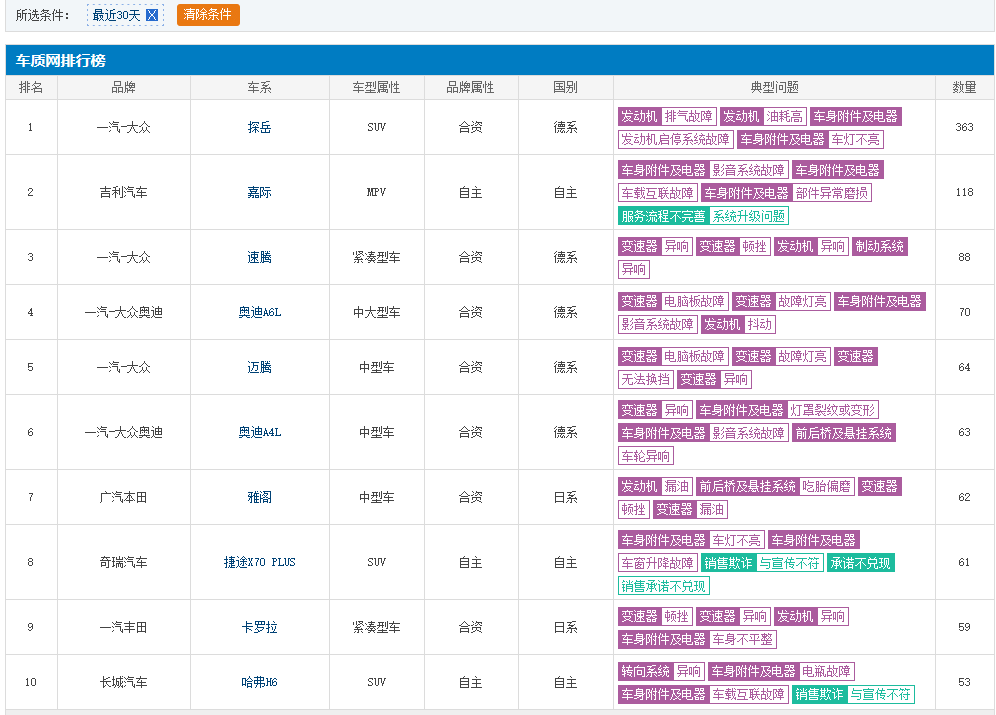The width and height of the screenshot is (996, 715).
Task: Open the 奥迪A4L series link
Action: (260, 432)
